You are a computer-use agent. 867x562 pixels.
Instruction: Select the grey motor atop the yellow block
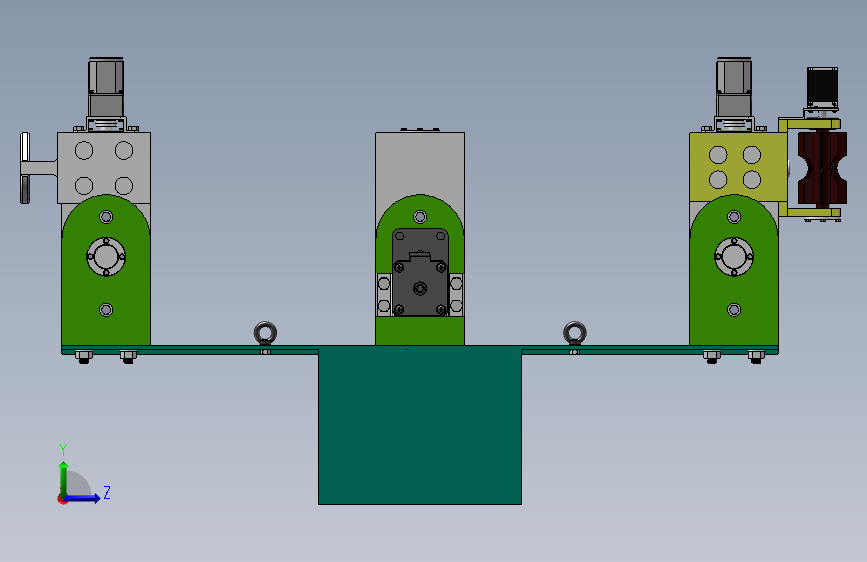coord(734,87)
